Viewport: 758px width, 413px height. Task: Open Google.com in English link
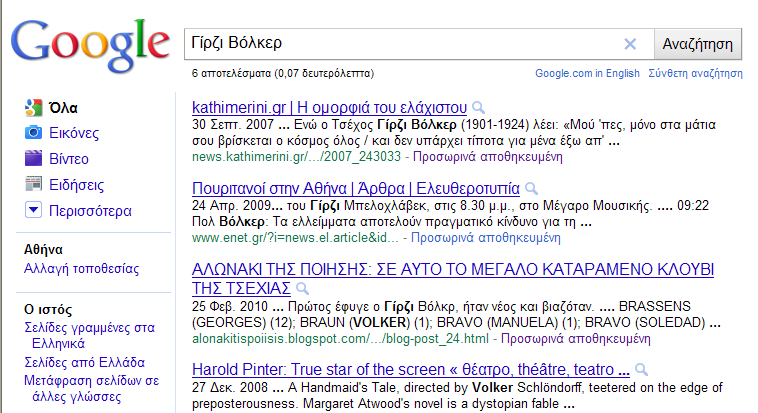[587, 74]
